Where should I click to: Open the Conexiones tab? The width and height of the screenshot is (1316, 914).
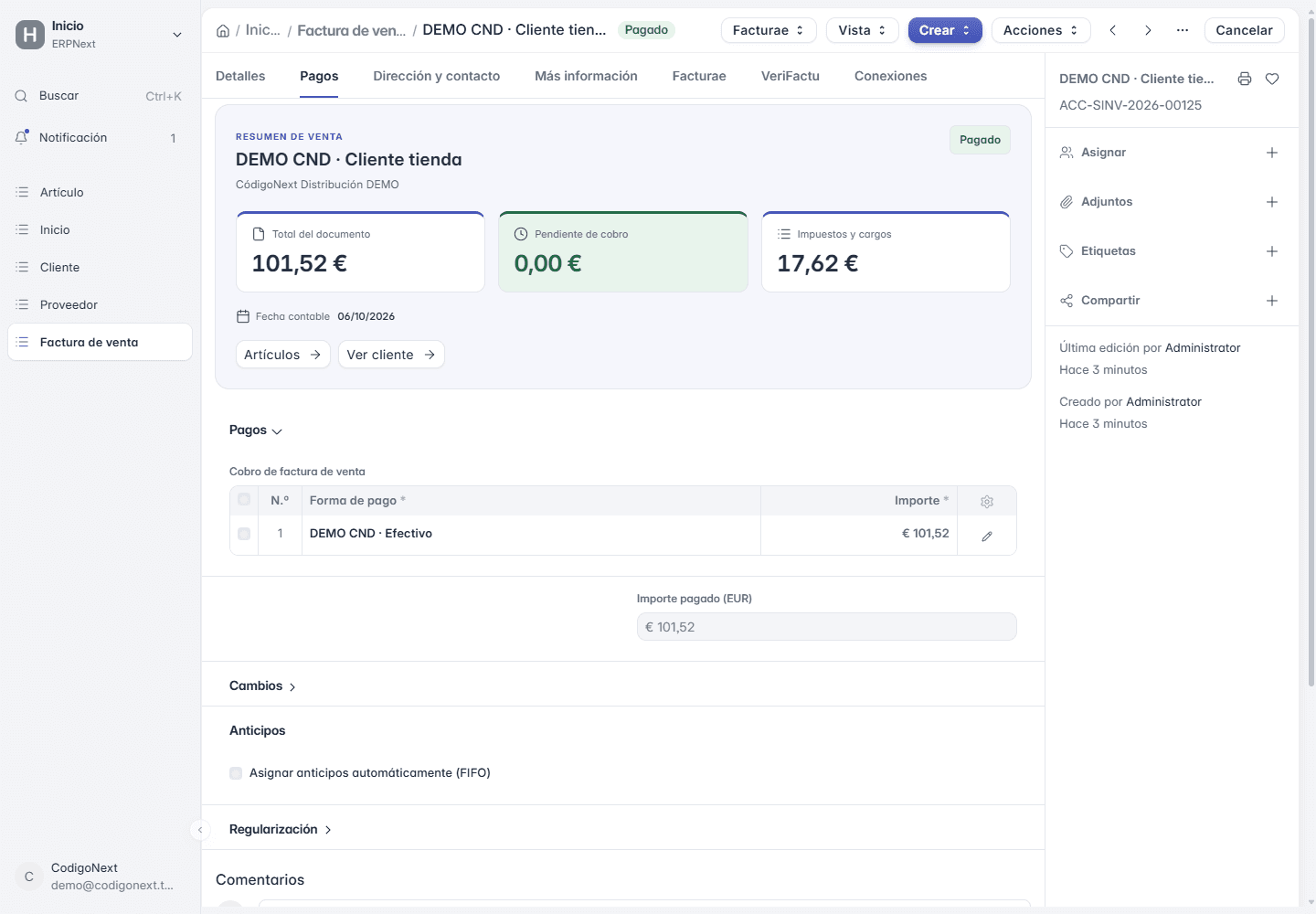(891, 76)
